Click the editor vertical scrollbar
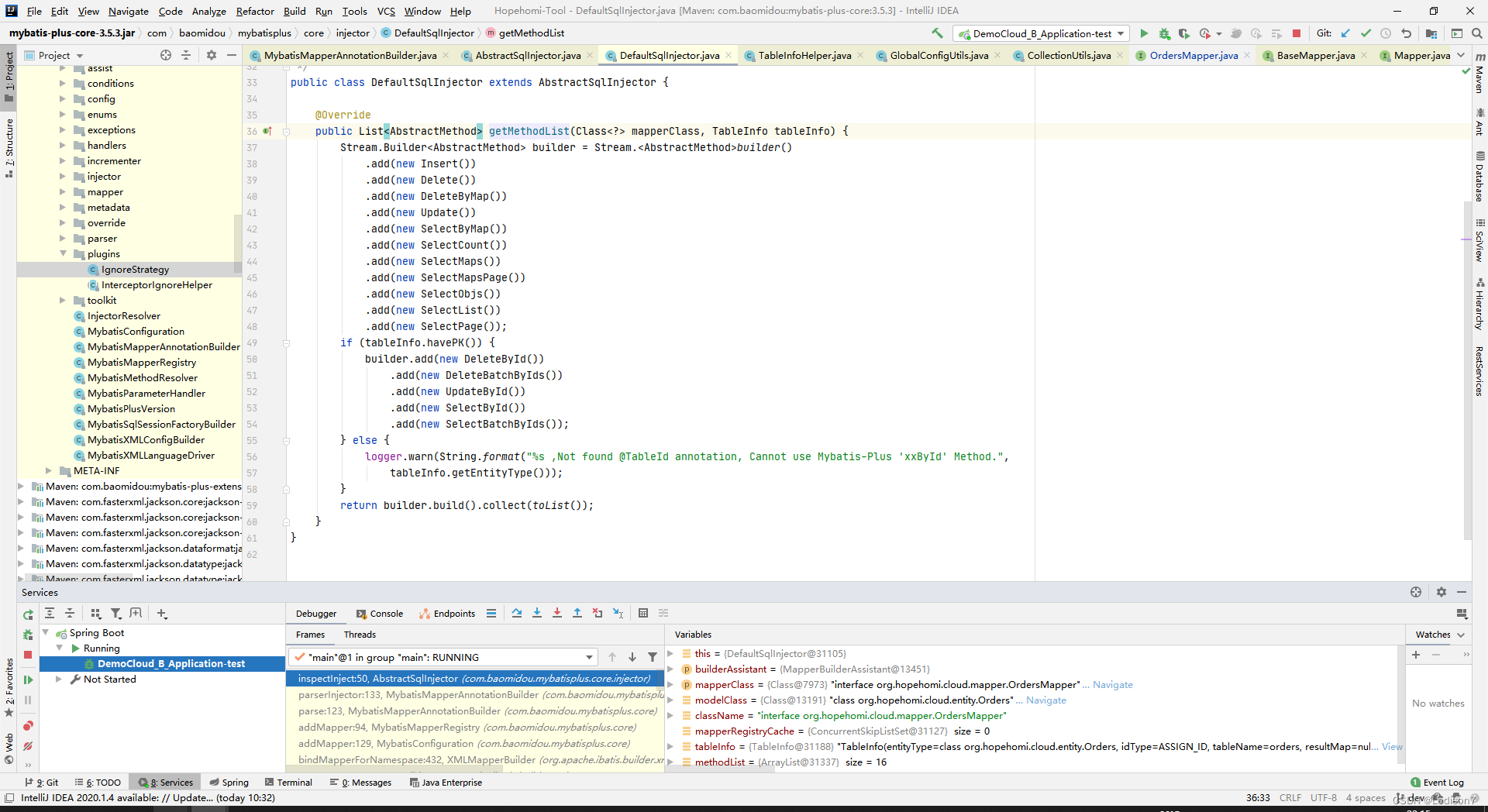The image size is (1488, 812). click(x=1466, y=372)
